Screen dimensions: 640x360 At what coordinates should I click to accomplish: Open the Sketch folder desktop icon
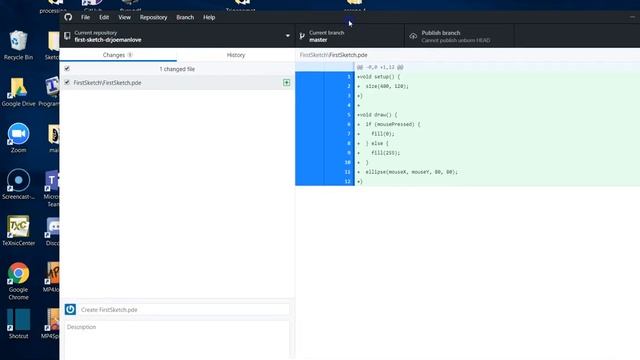(x=53, y=45)
